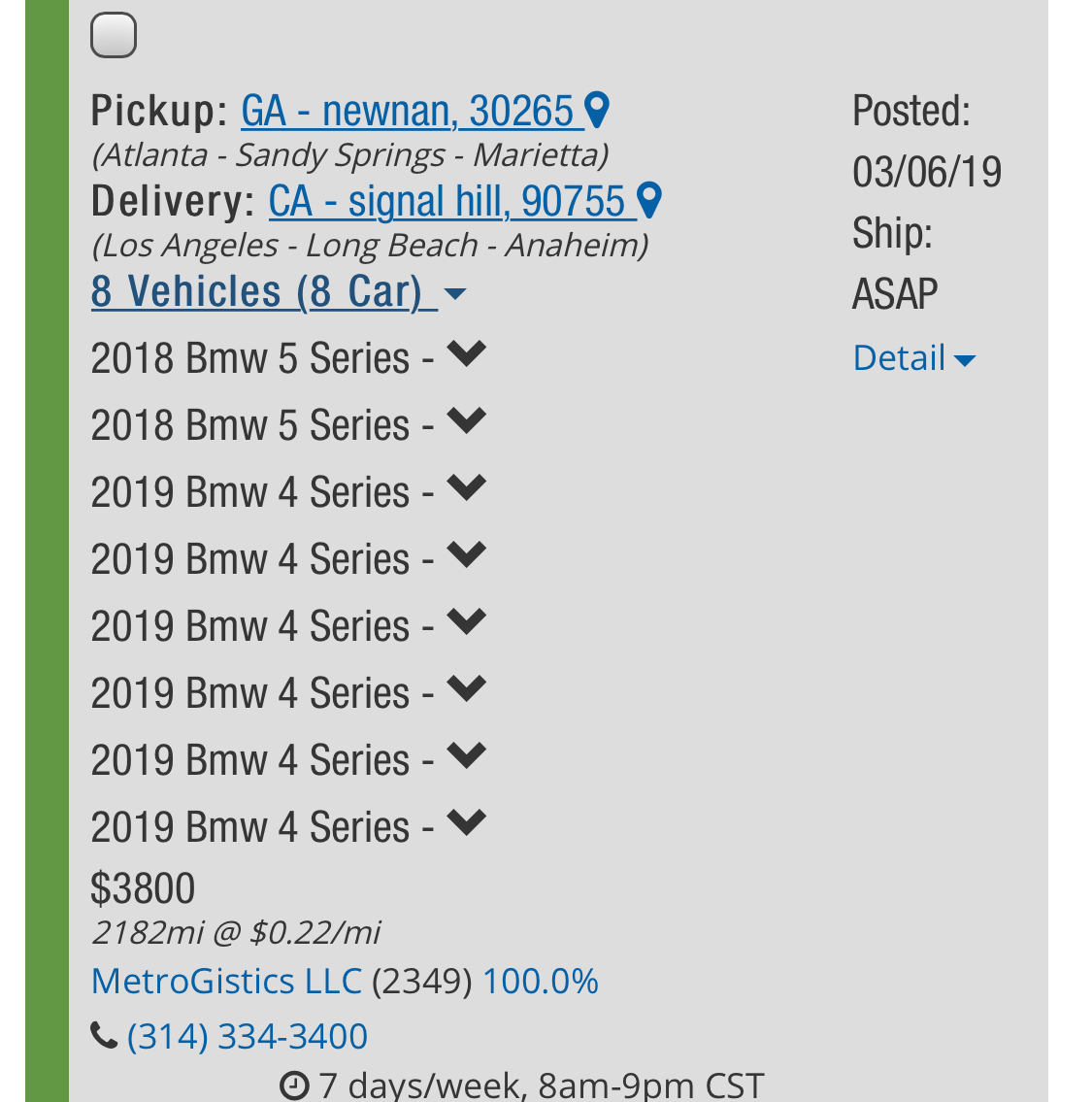Tick the load selection checkbox
This screenshot has height=1102, width=1092.
coord(114,36)
